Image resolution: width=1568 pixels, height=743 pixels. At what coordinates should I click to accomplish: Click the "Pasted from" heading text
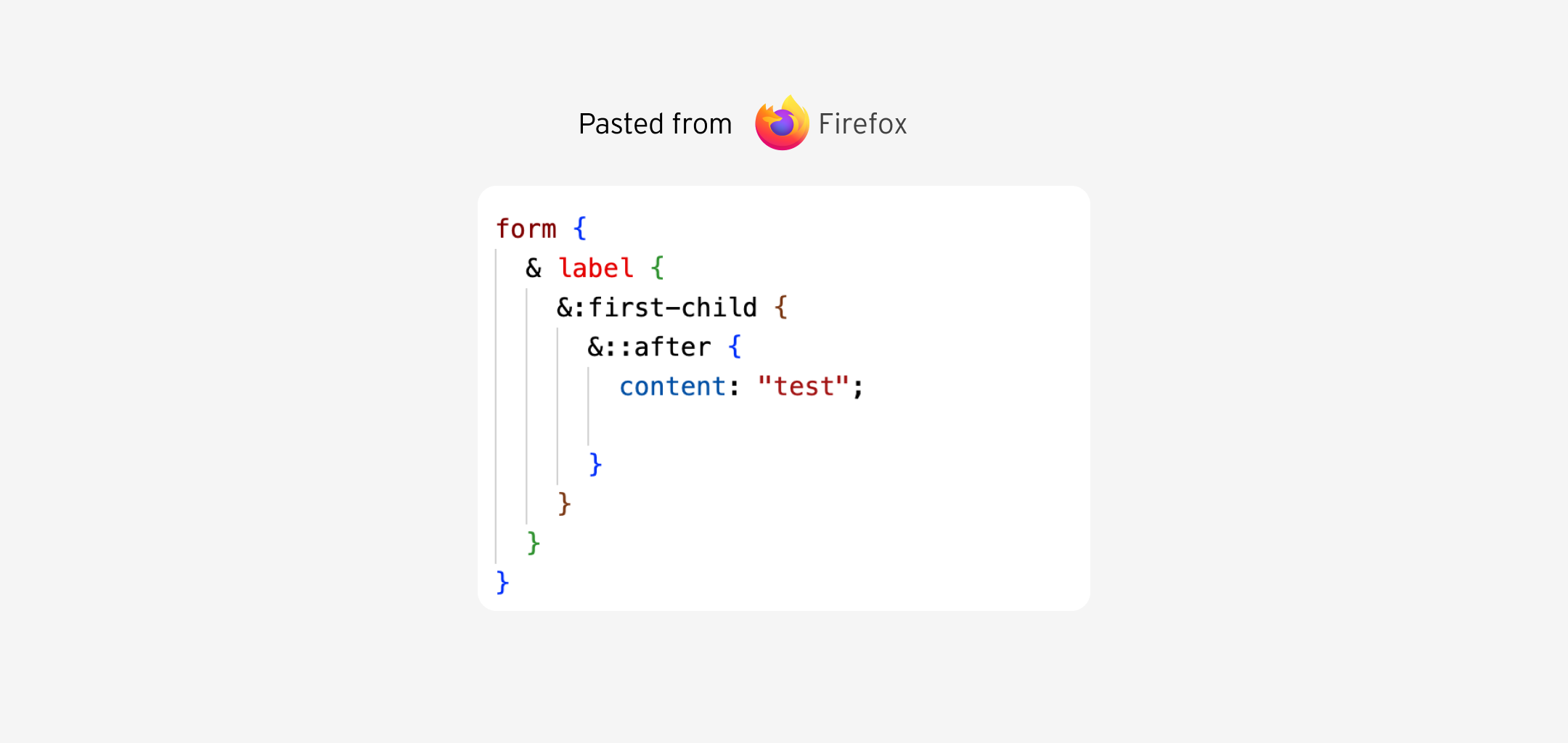655,124
